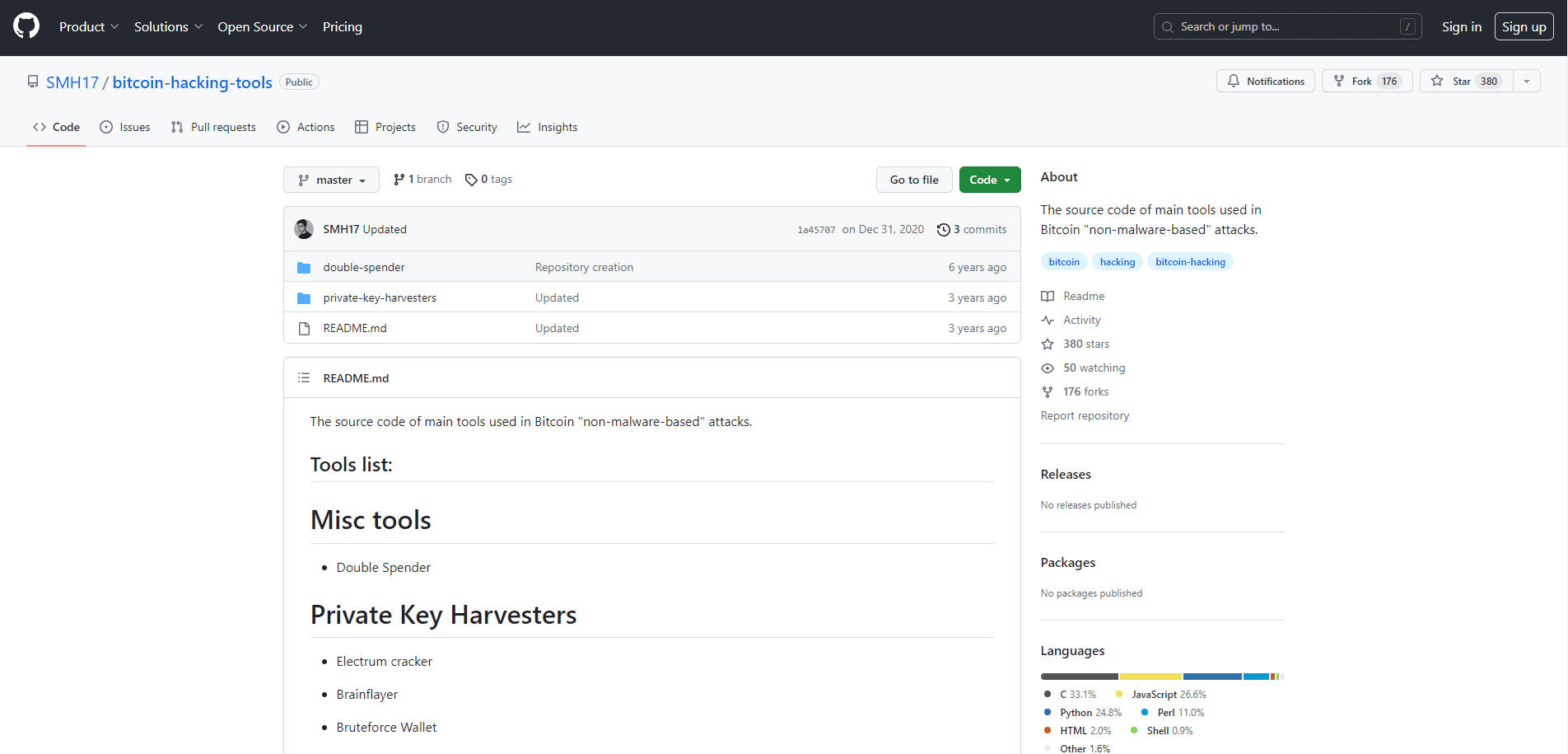
Task: Click the README table of contents icon
Action: click(304, 378)
